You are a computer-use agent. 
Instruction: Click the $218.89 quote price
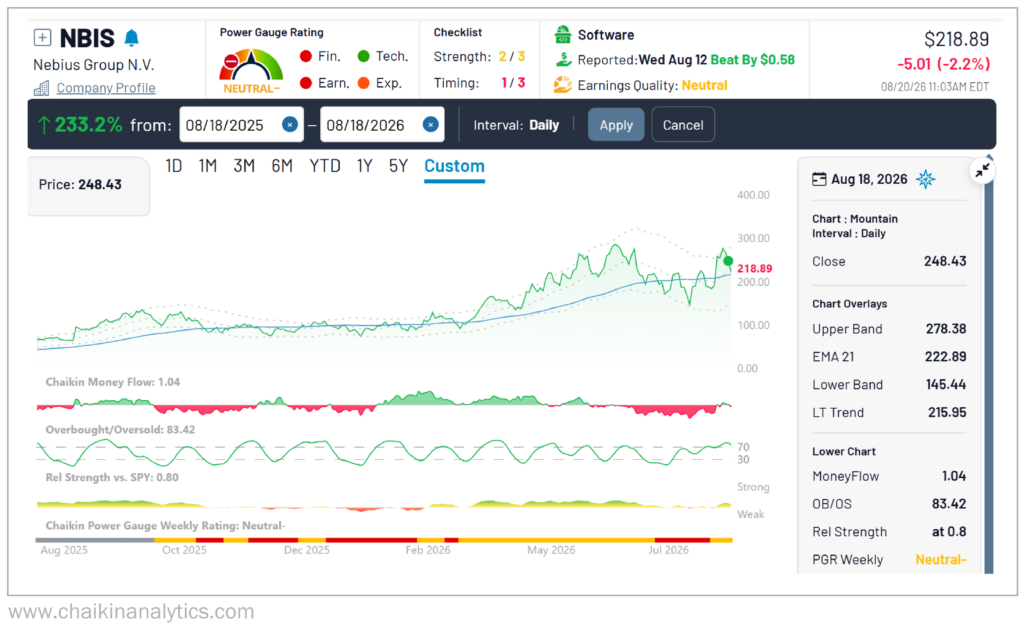(956, 39)
